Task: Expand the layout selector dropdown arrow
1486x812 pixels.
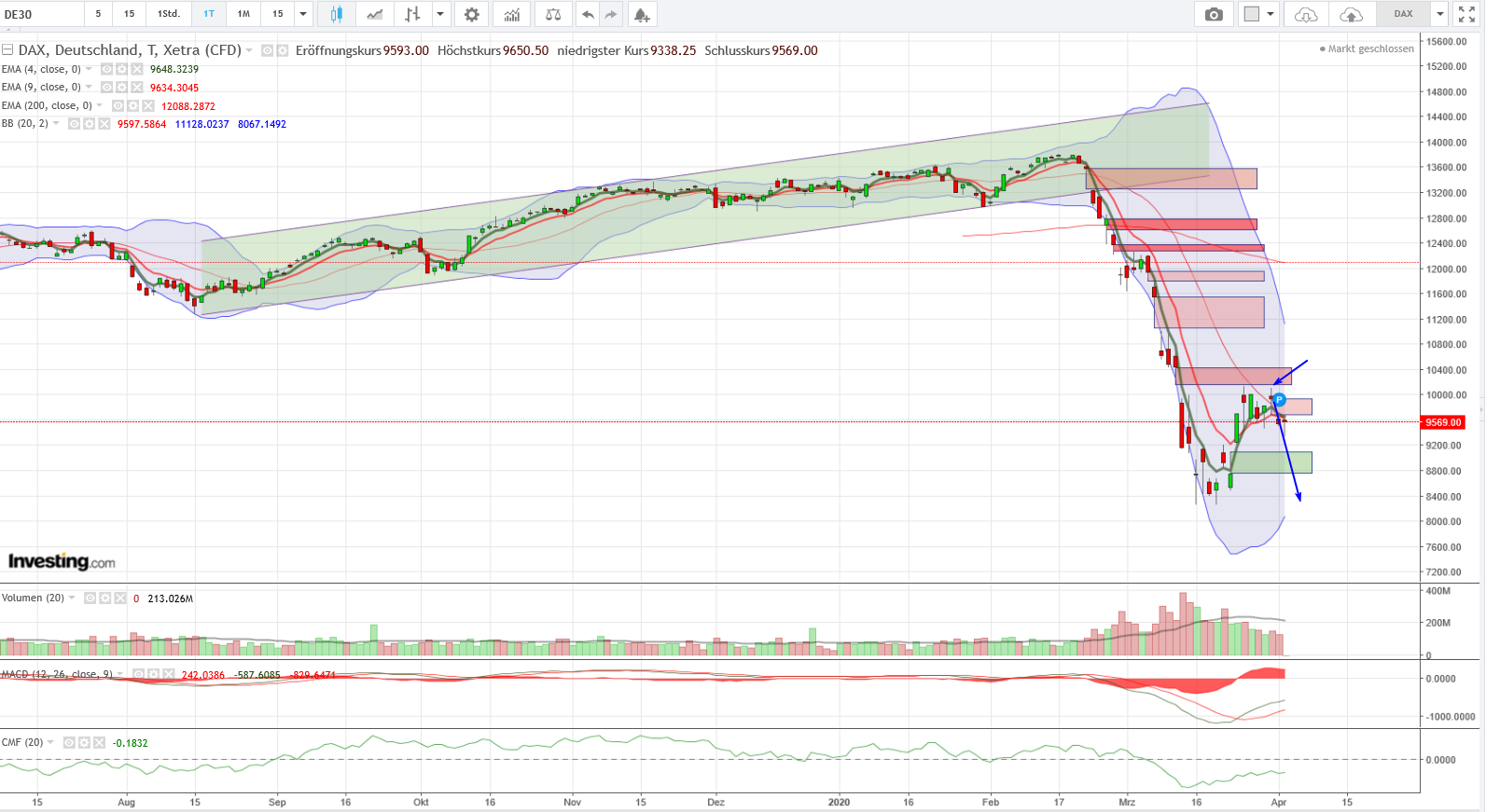Action: (1271, 14)
